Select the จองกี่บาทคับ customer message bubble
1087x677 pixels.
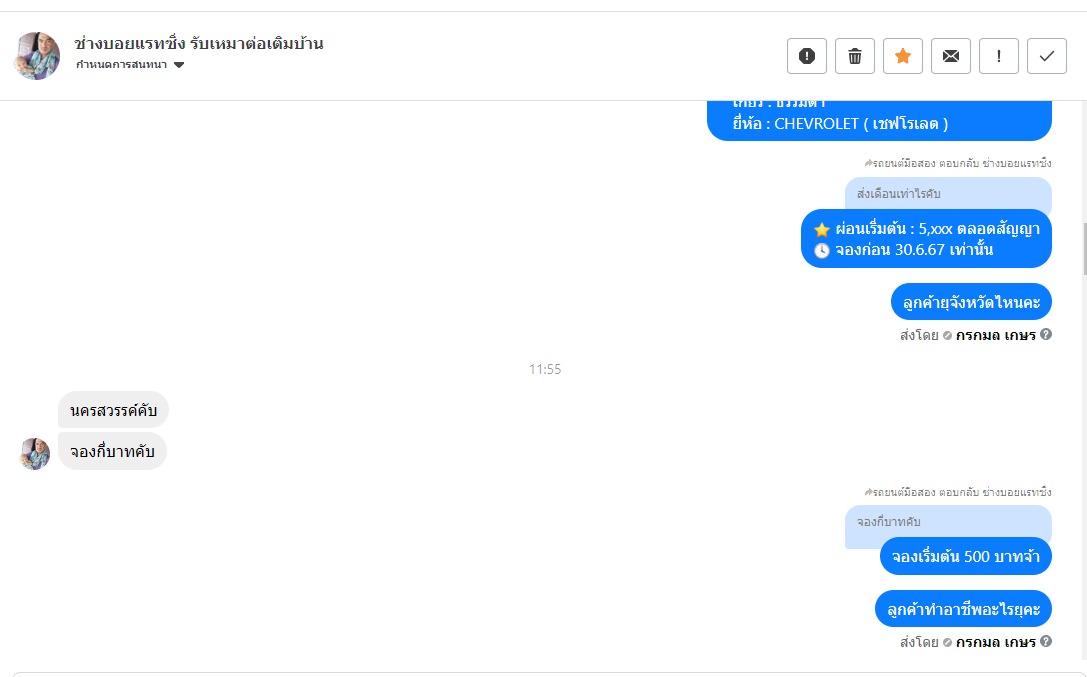(x=112, y=451)
